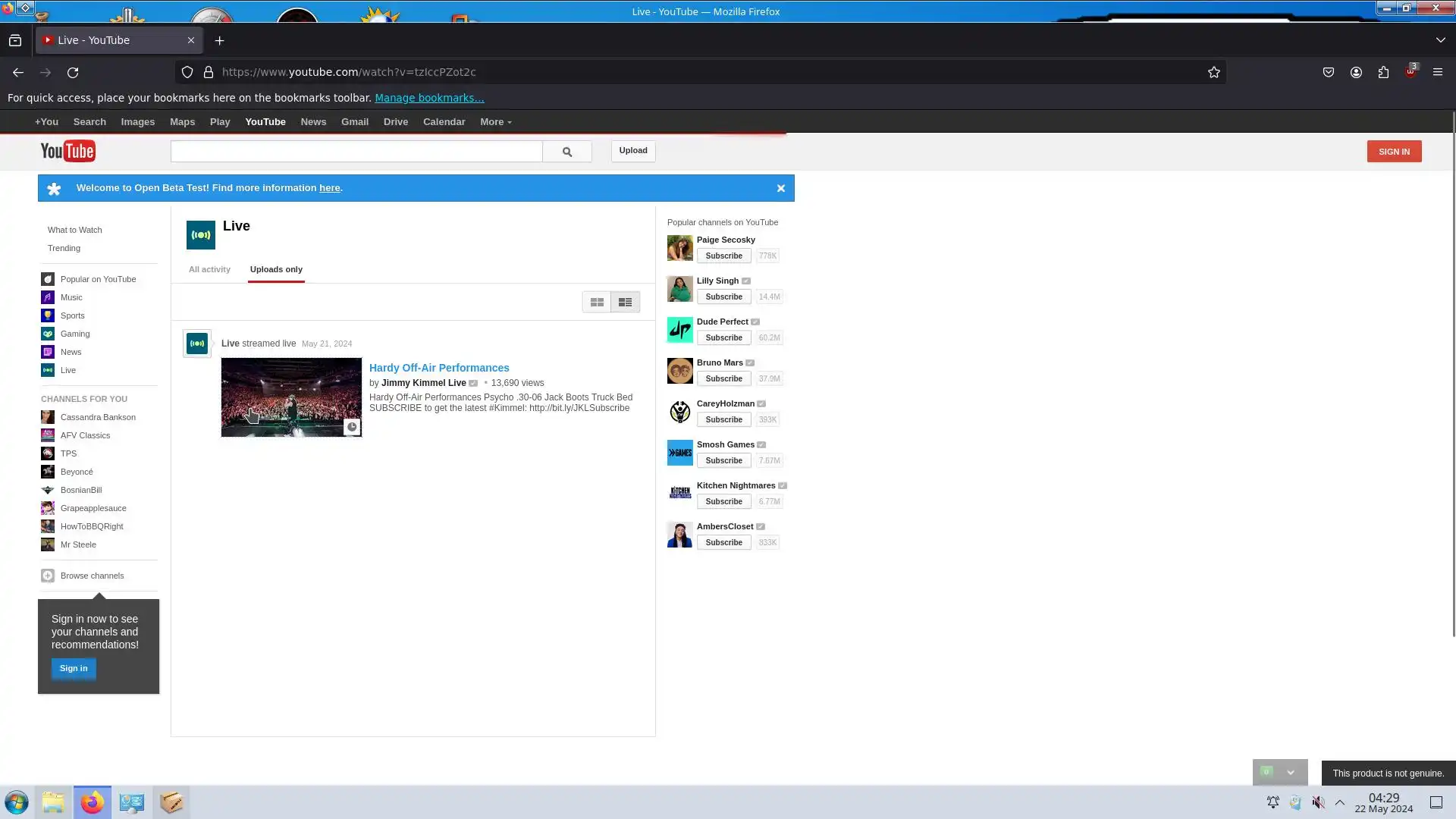Bookmark this page with star icon
Screen dimensions: 1456x819
pos(1213,72)
